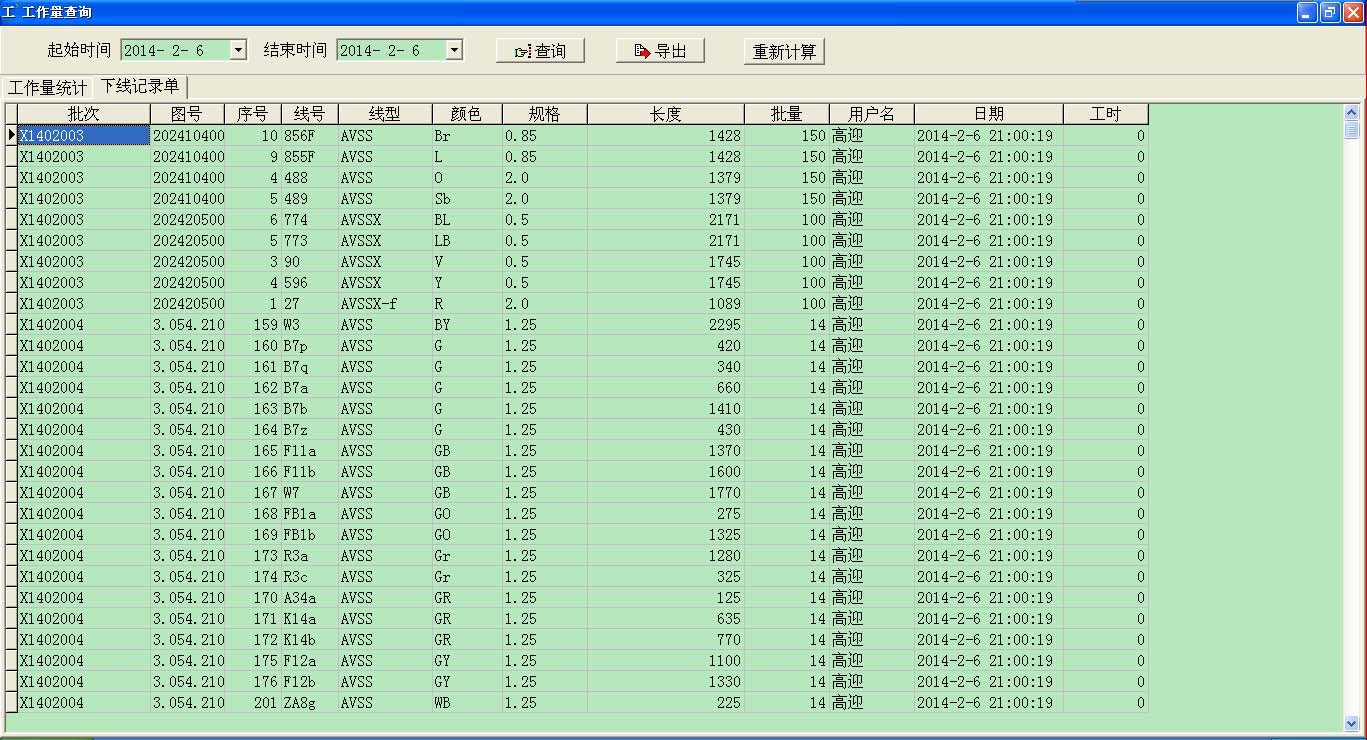
Task: Click wire number cell W7
Action: pyautogui.click(x=310, y=492)
